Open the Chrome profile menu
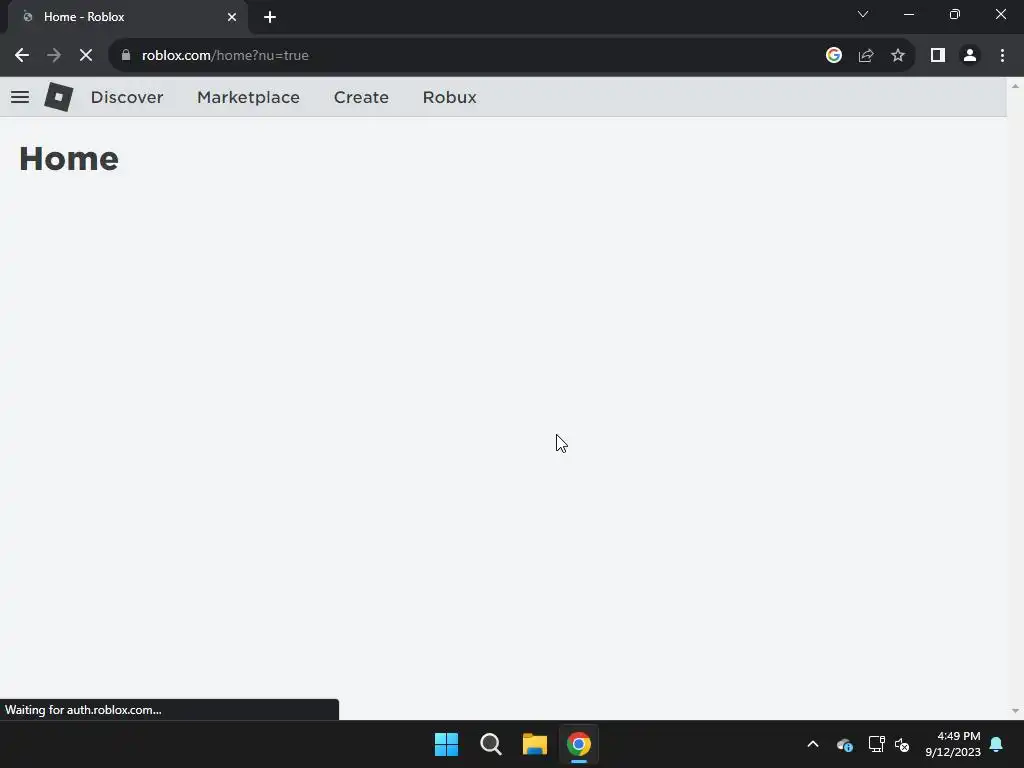 click(x=970, y=56)
